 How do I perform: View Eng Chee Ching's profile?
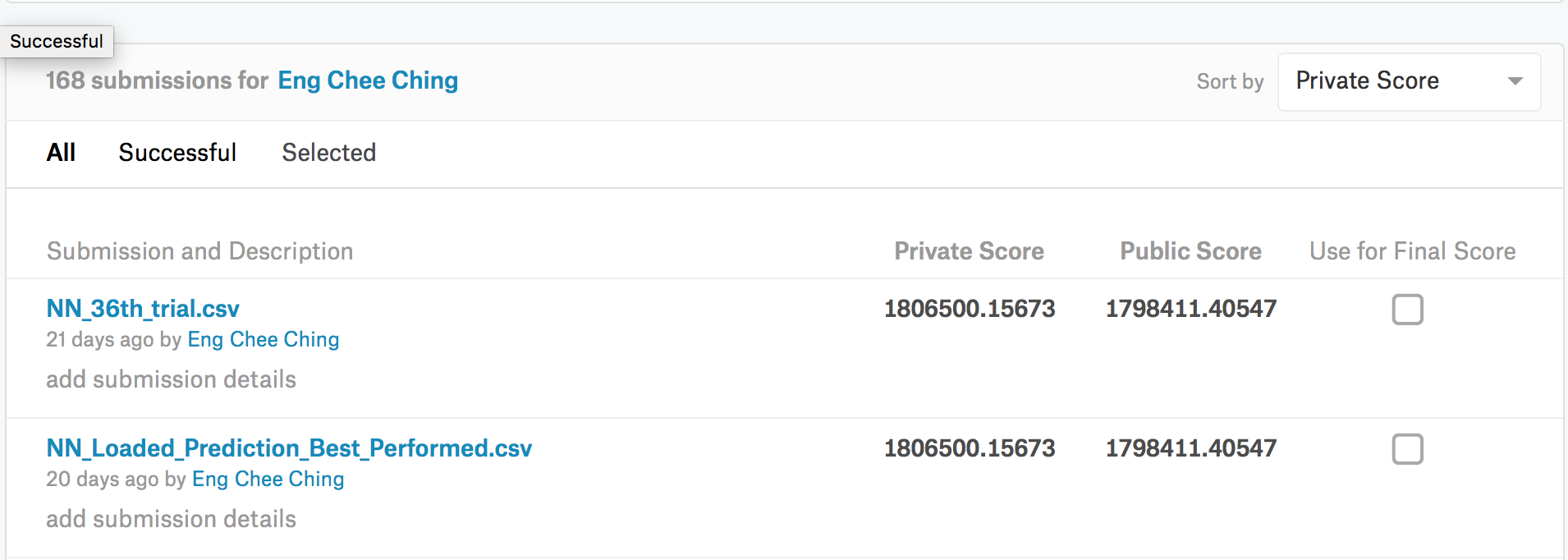coord(367,80)
